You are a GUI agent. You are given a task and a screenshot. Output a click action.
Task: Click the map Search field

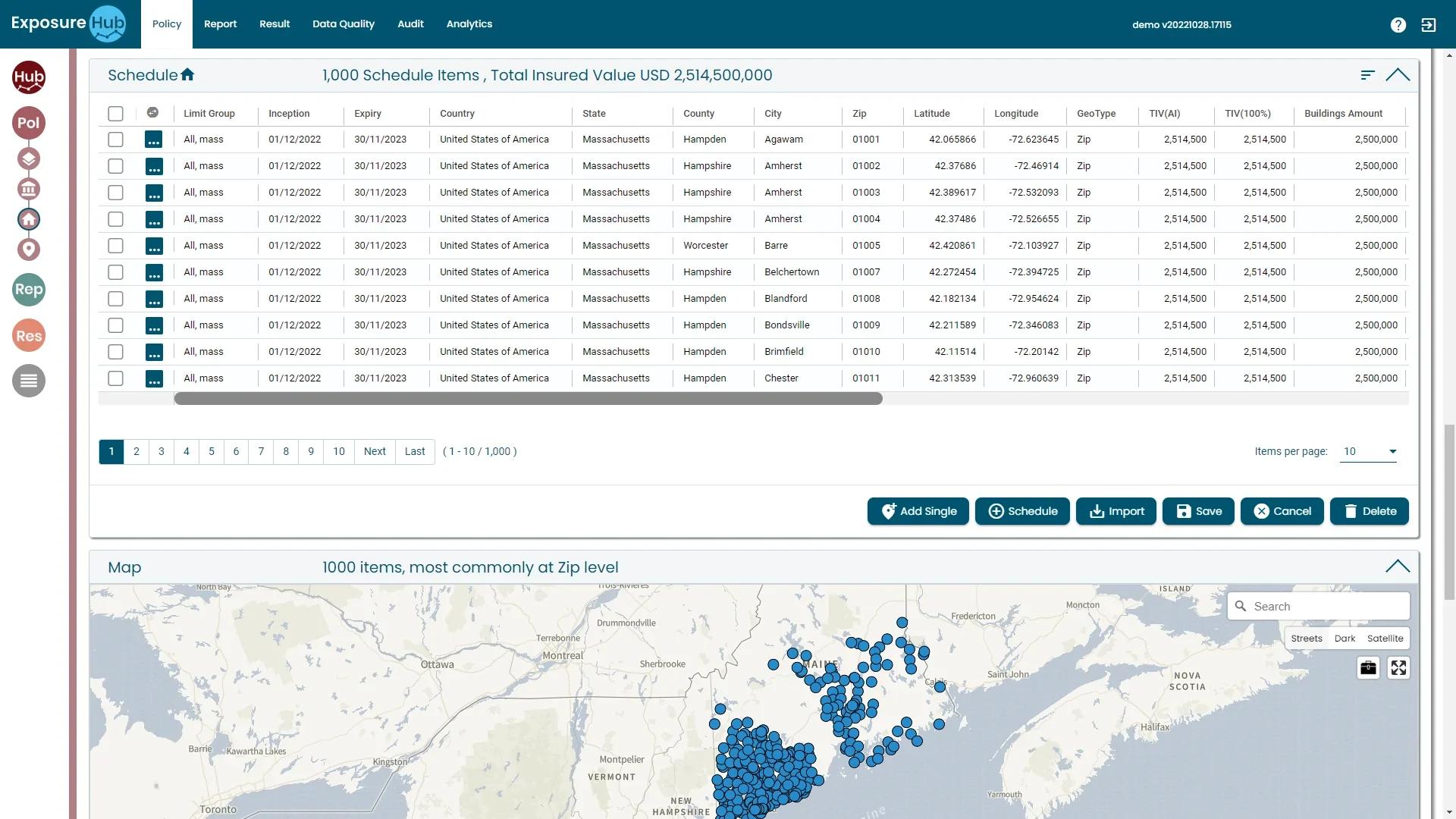click(1319, 607)
